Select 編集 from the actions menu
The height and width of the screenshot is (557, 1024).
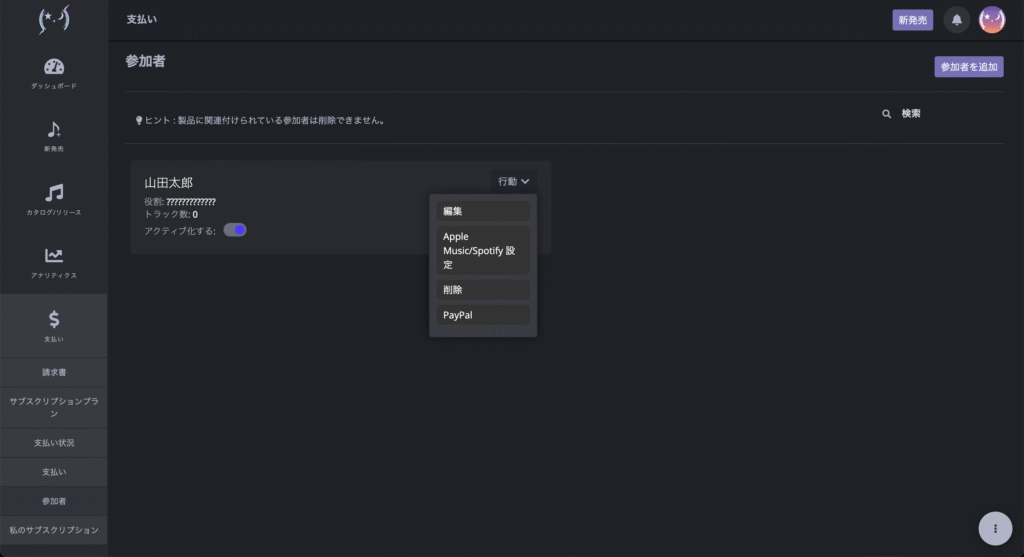482,211
